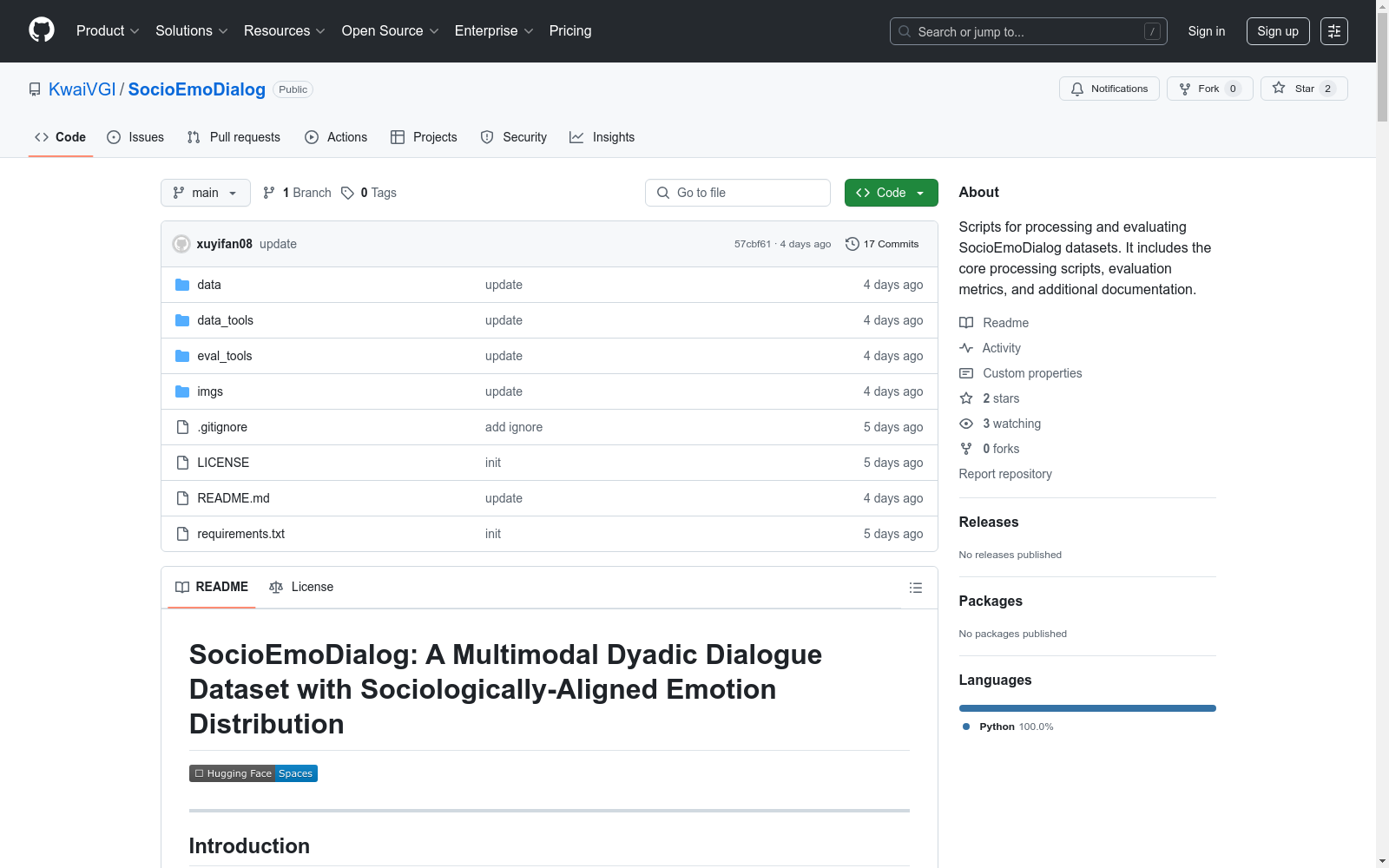Open the README outline list icon

916,588
